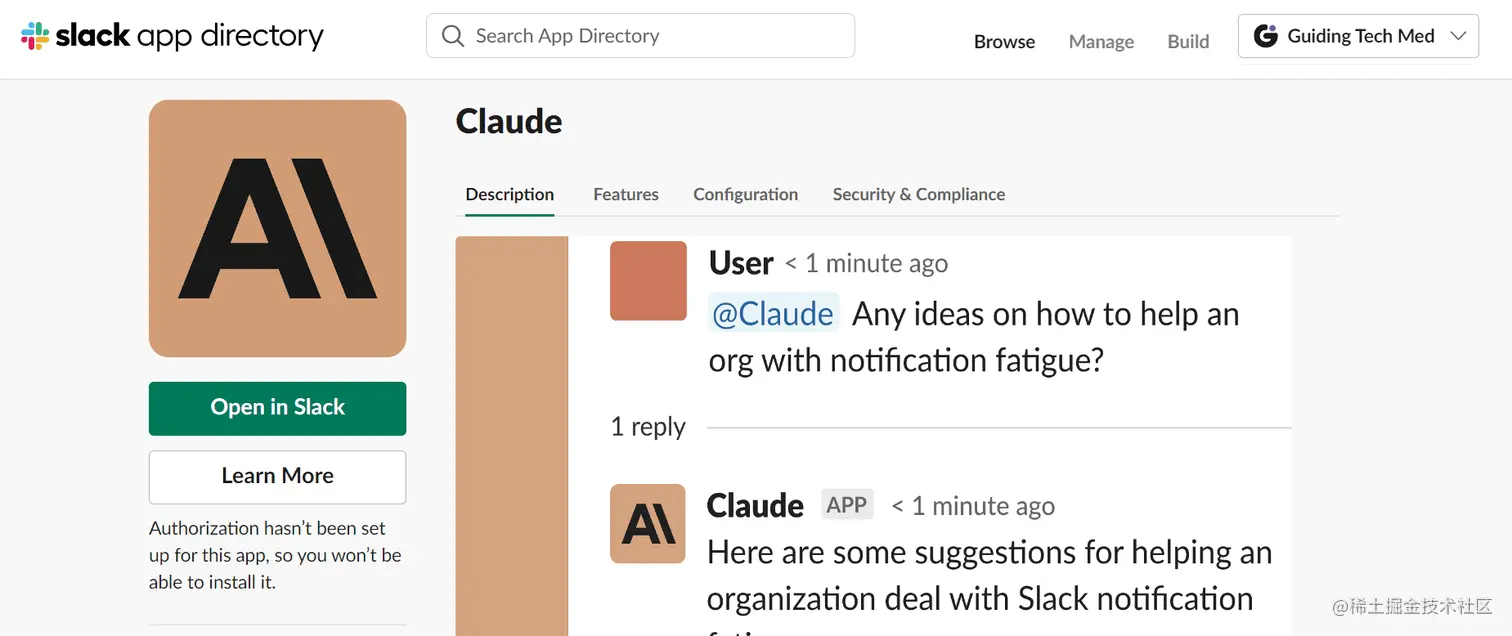
Task: Click the Learn More button
Action: click(277, 477)
